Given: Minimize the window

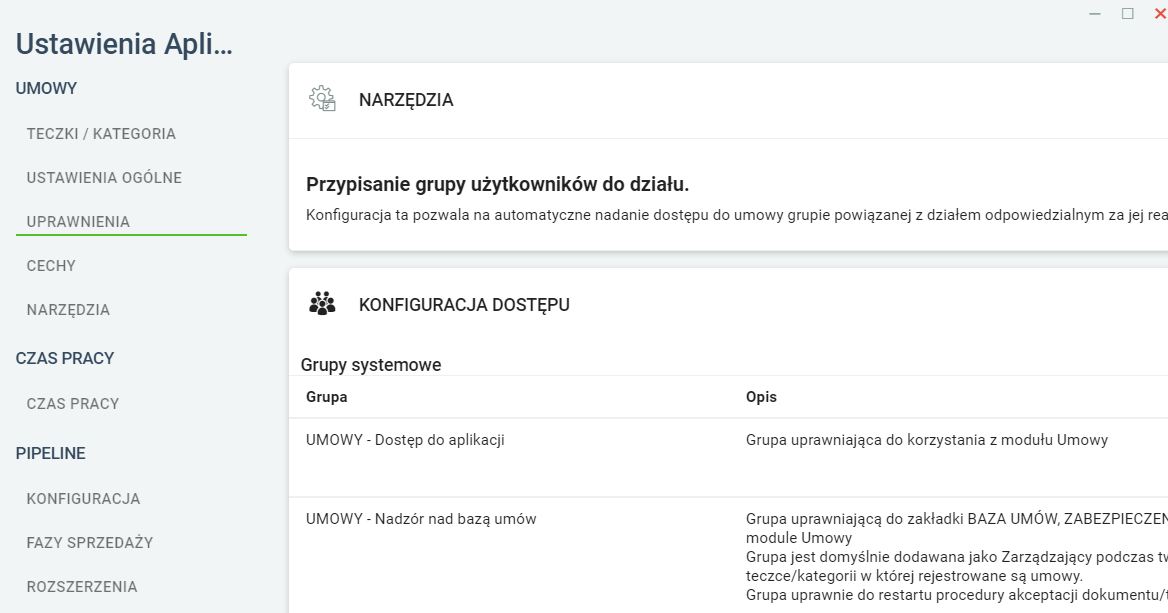Looking at the screenshot, I should 1095,13.
